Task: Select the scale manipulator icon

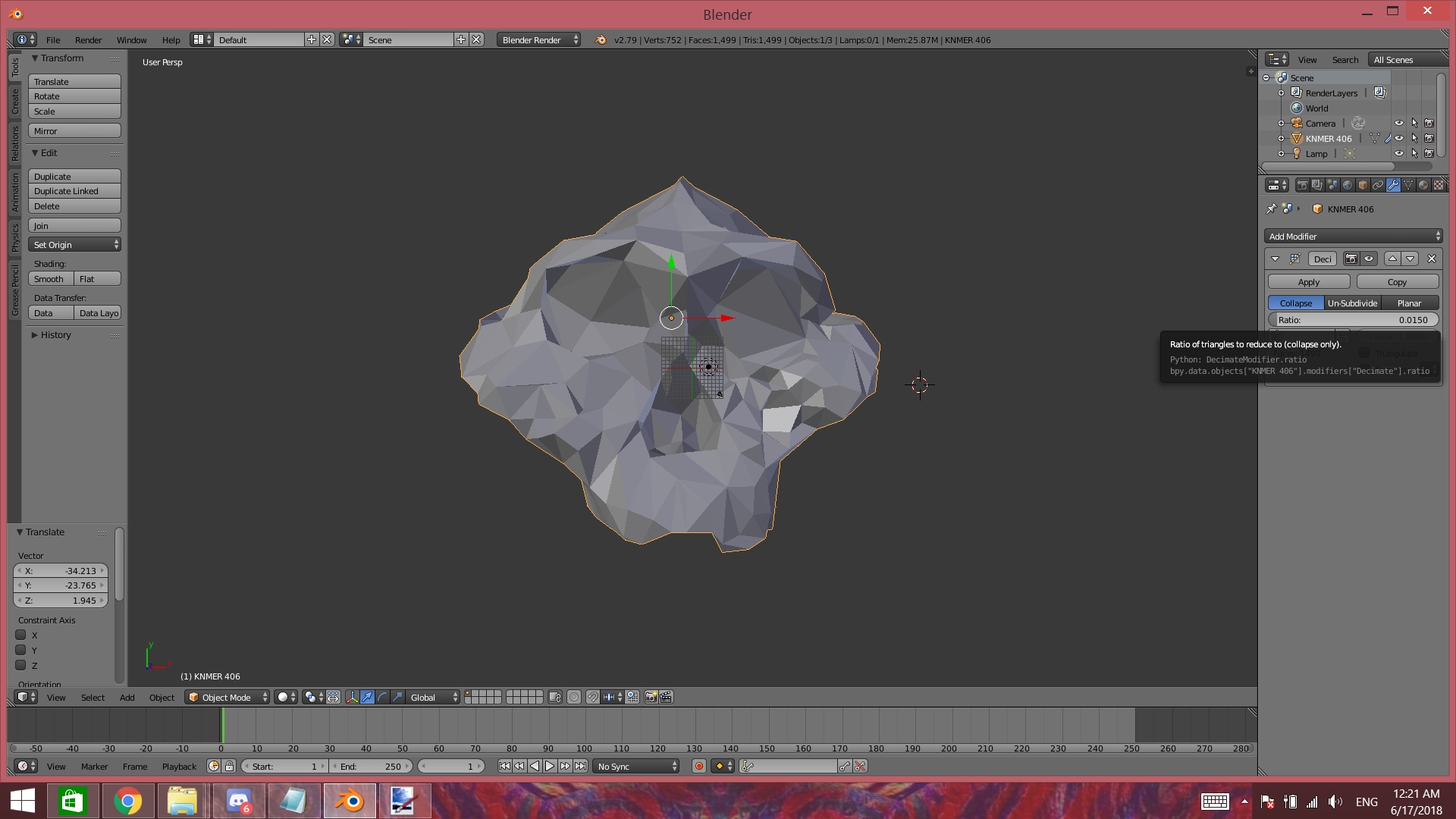Action: [397, 697]
